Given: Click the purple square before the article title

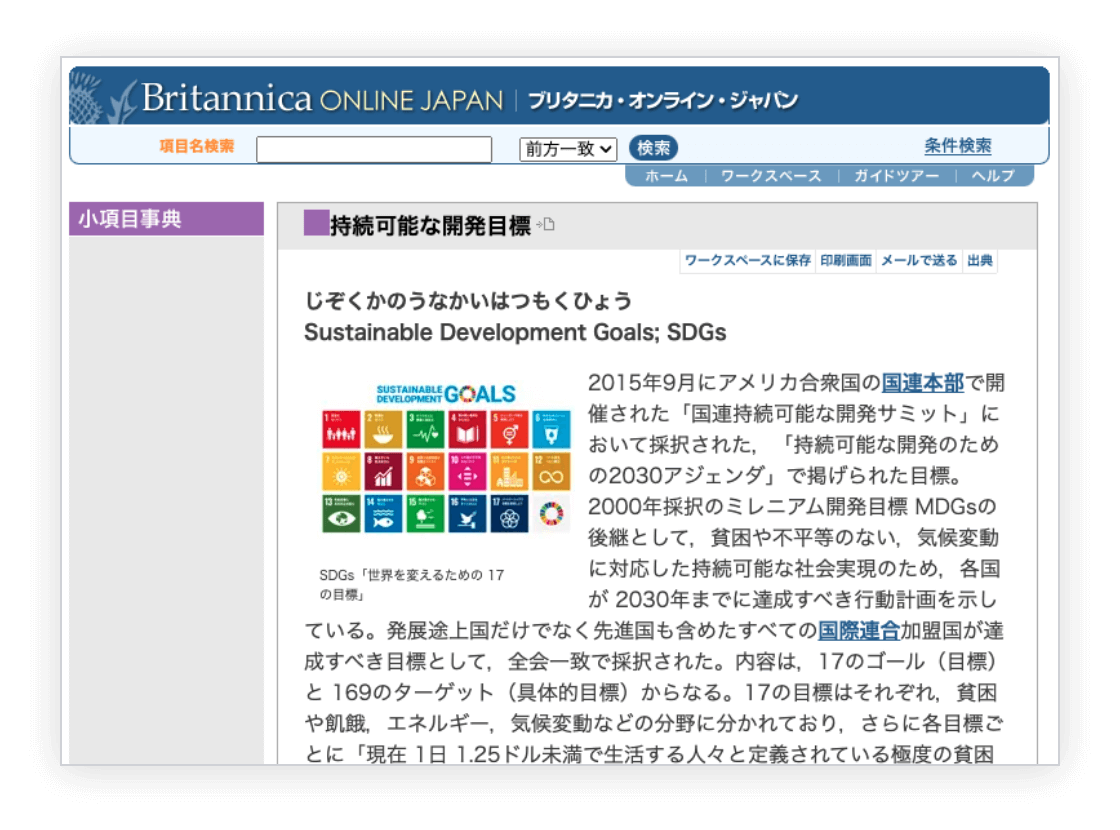Looking at the screenshot, I should pyautogui.click(x=316, y=224).
